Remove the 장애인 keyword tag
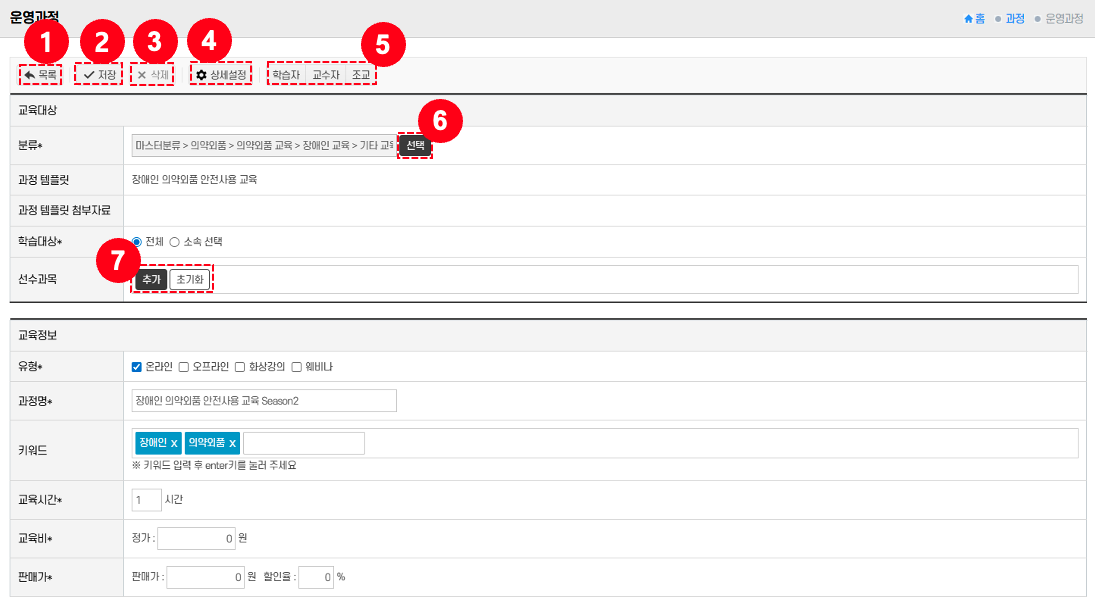Viewport: 1095px width, 606px height. (x=174, y=443)
